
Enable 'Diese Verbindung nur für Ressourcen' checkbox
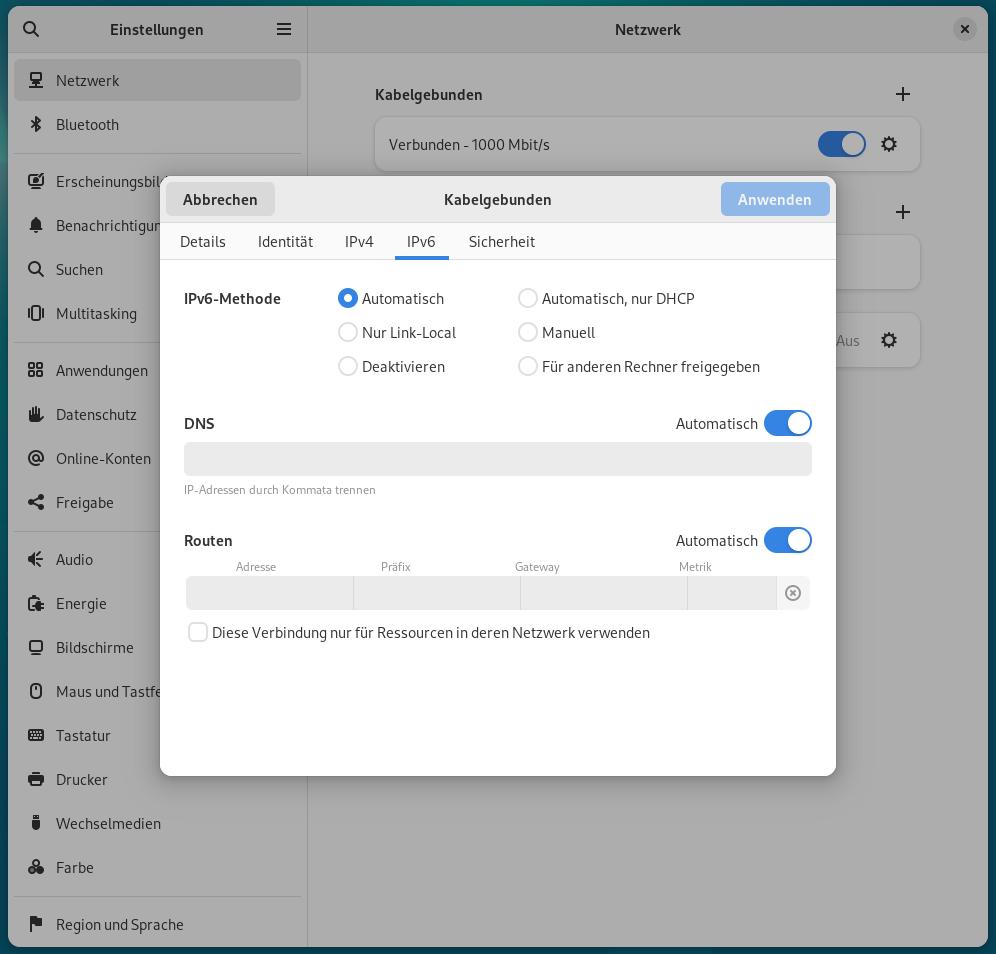coord(198,632)
